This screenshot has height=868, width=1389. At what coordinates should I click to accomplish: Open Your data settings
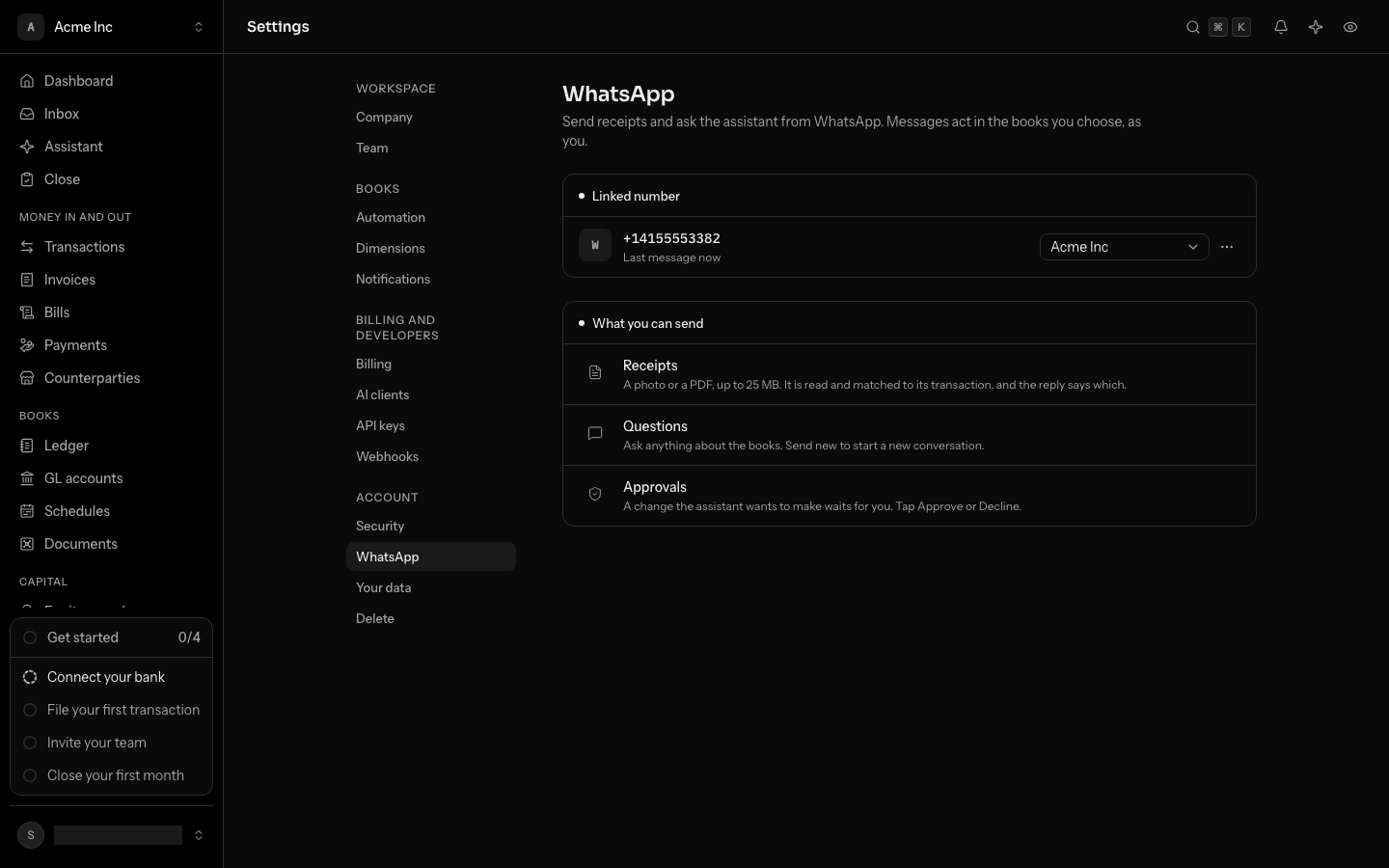pos(430,587)
